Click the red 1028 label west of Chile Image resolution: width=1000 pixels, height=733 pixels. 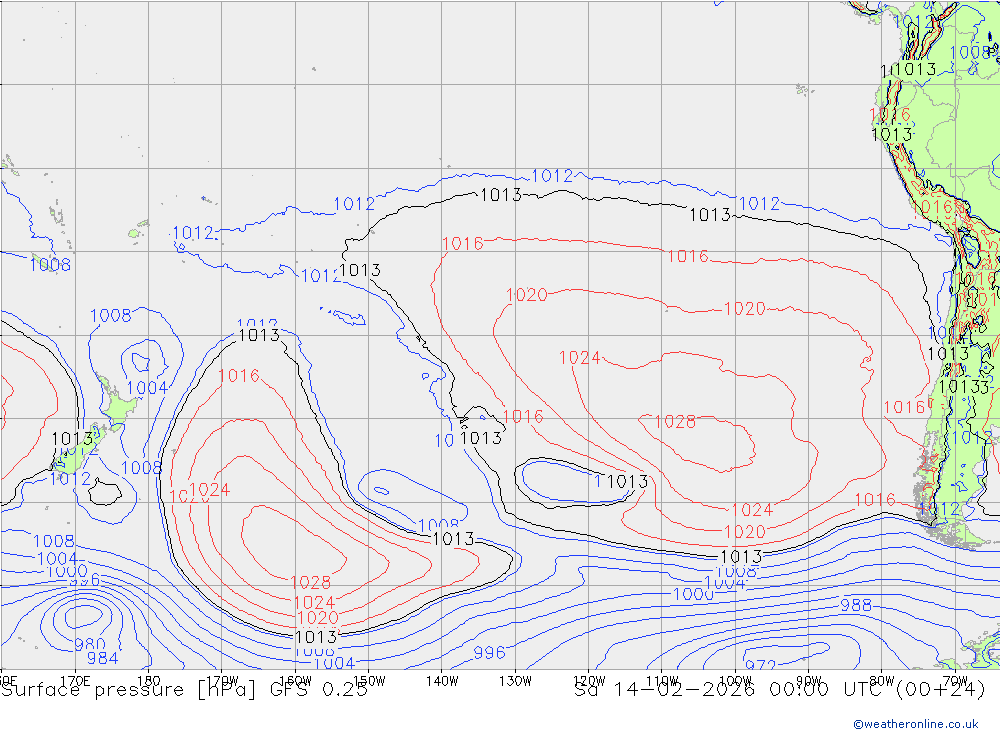coord(675,422)
